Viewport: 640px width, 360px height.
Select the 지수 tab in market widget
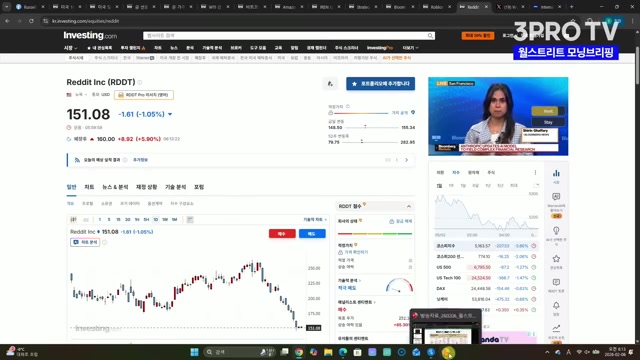click(456, 173)
